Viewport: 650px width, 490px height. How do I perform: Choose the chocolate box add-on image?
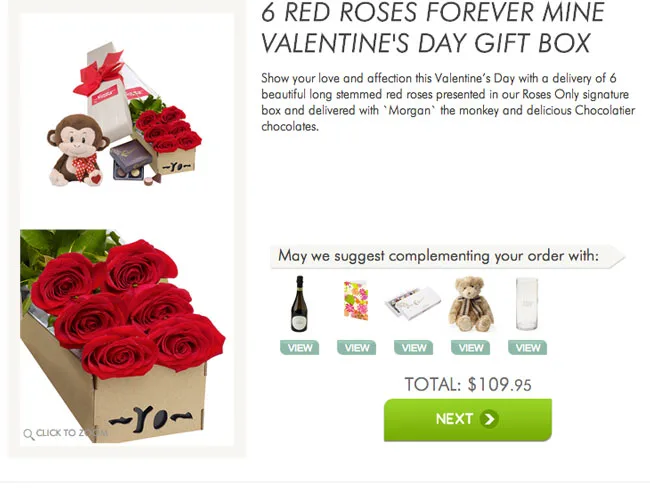click(x=413, y=302)
